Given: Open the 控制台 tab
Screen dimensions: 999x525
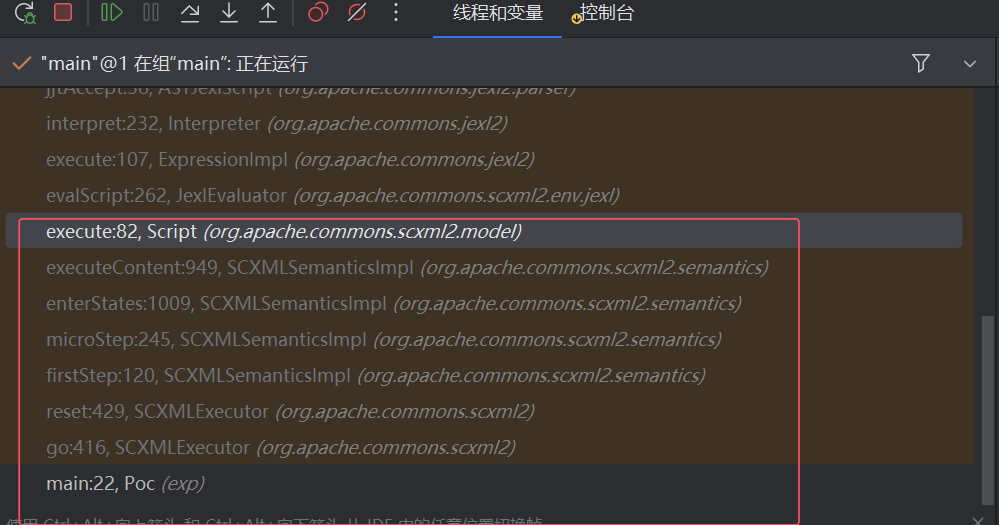Looking at the screenshot, I should coord(605,14).
